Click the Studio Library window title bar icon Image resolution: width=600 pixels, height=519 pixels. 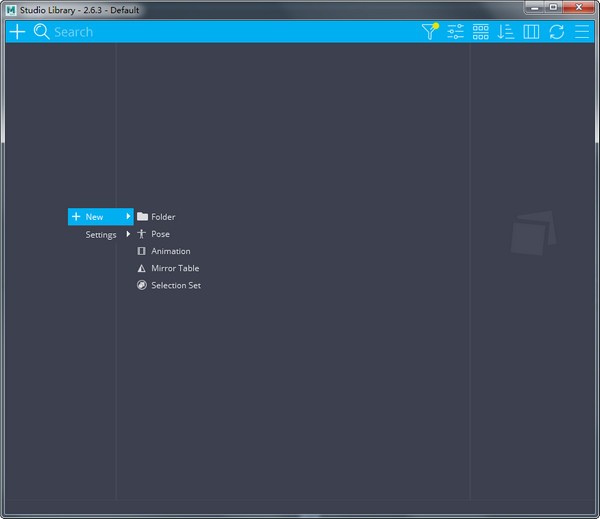click(10, 9)
